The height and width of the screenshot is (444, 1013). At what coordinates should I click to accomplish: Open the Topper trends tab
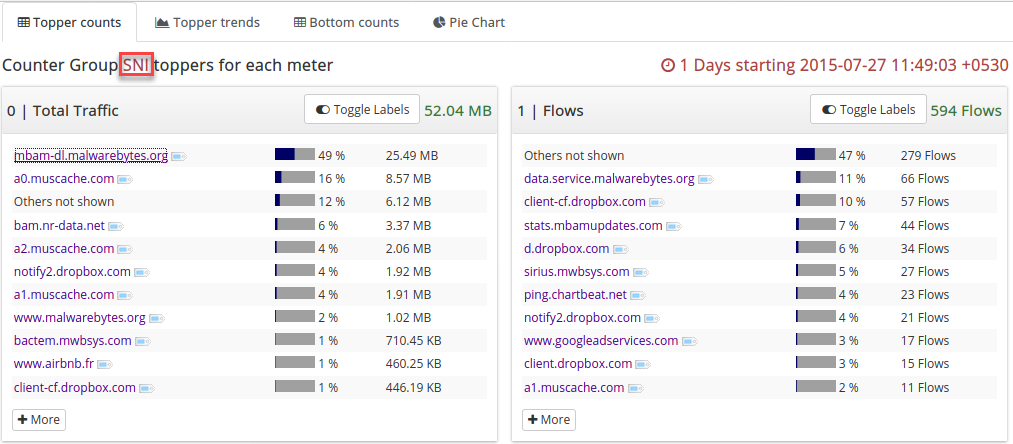pyautogui.click(x=207, y=23)
